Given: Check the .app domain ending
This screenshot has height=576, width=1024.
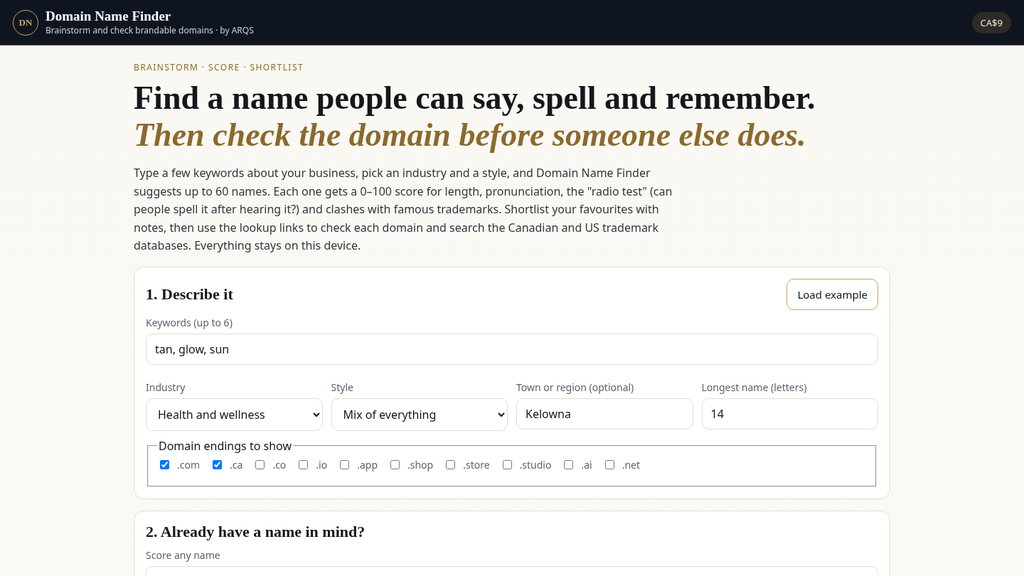Looking at the screenshot, I should 344,465.
